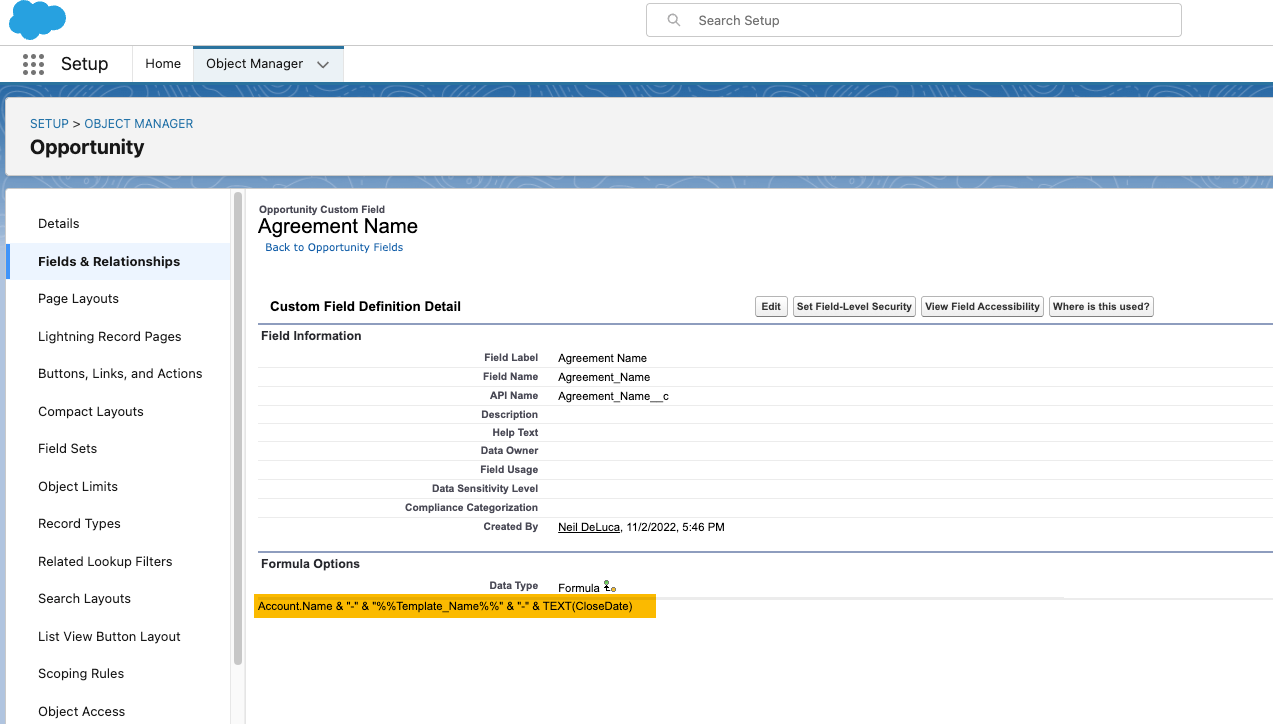This screenshot has height=724, width=1273.
Task: Go to SETUP breadcrumb link
Action: tap(49, 124)
